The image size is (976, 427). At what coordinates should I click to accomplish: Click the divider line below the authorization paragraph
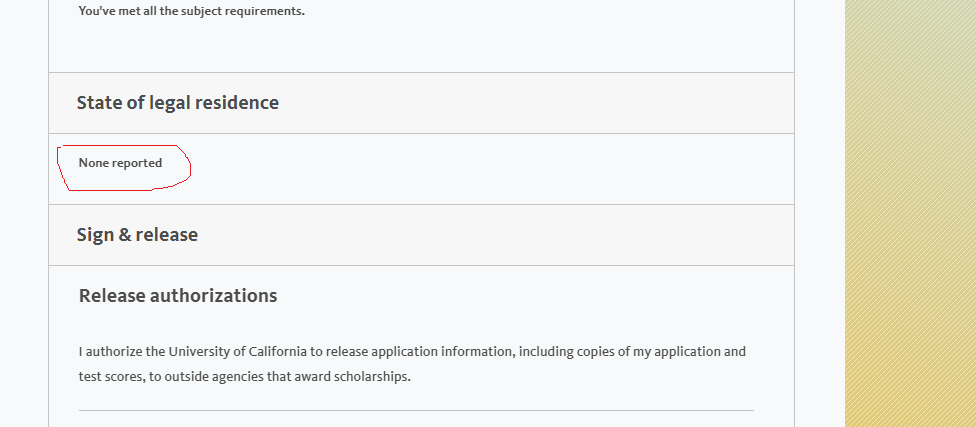[416, 410]
